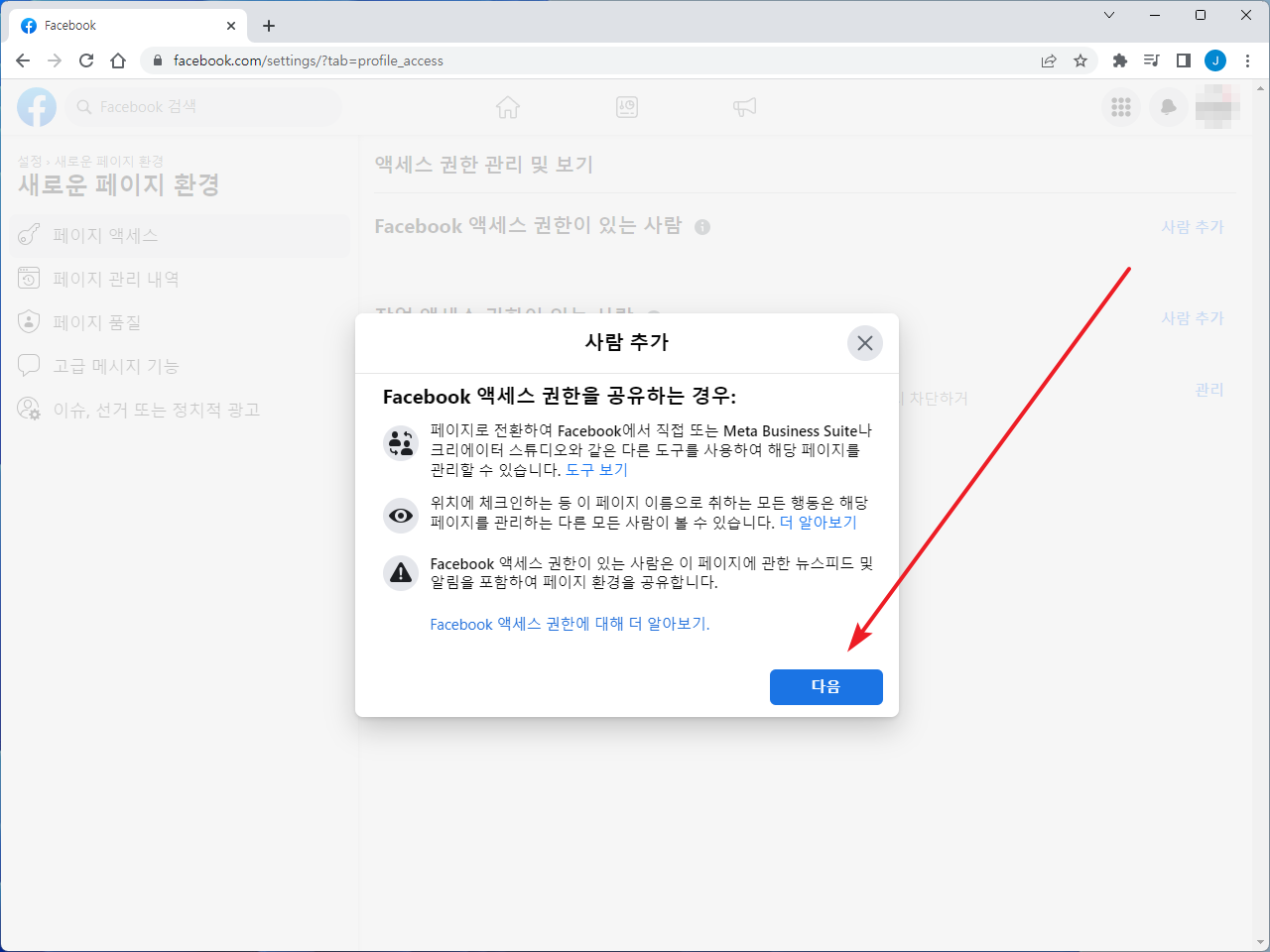The image size is (1270, 952).
Task: Open the Facebook menu grid icon
Action: [x=1121, y=107]
